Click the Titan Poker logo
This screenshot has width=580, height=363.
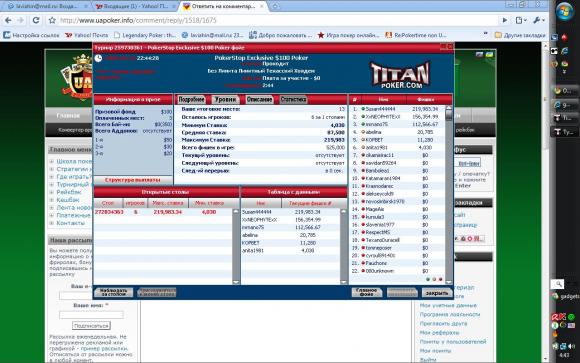(401, 75)
